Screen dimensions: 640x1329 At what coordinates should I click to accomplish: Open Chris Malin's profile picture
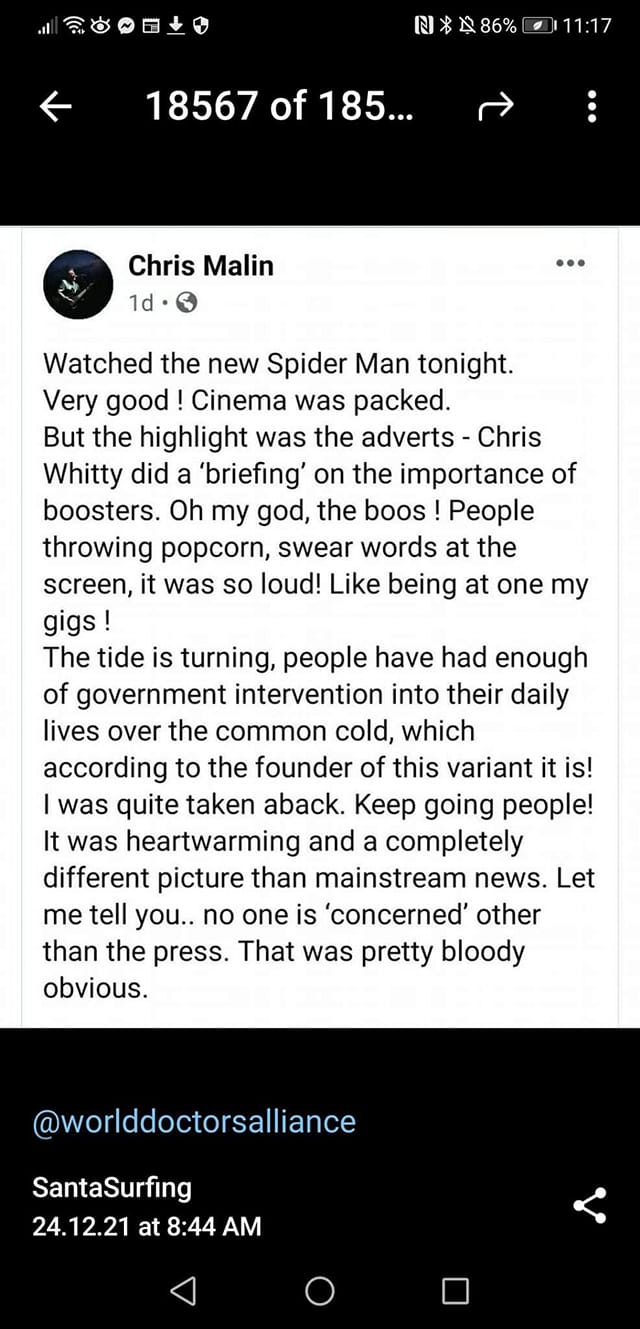[x=79, y=284]
